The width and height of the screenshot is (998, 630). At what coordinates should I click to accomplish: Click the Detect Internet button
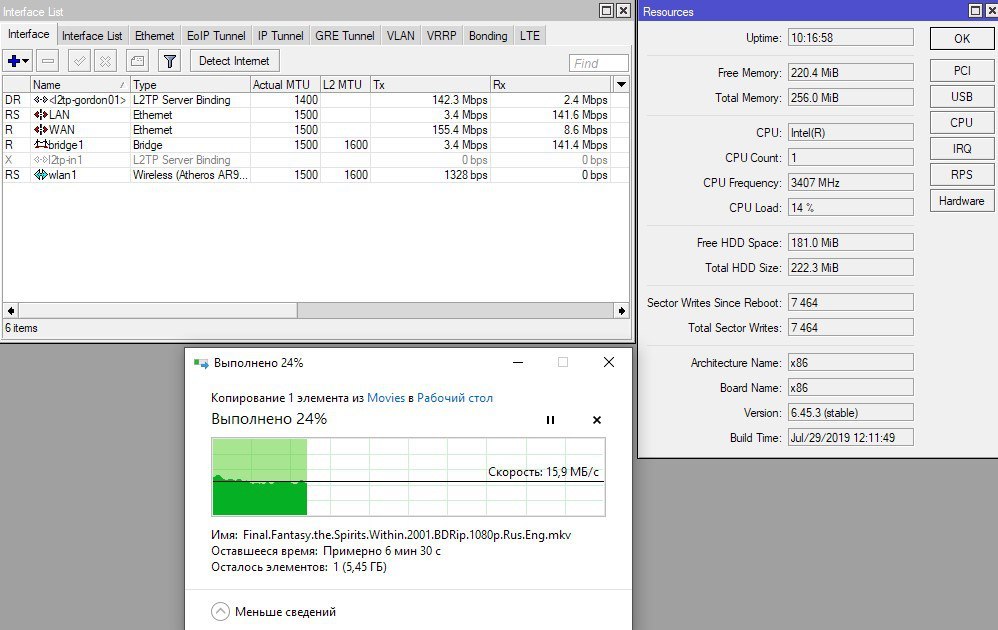pos(234,61)
